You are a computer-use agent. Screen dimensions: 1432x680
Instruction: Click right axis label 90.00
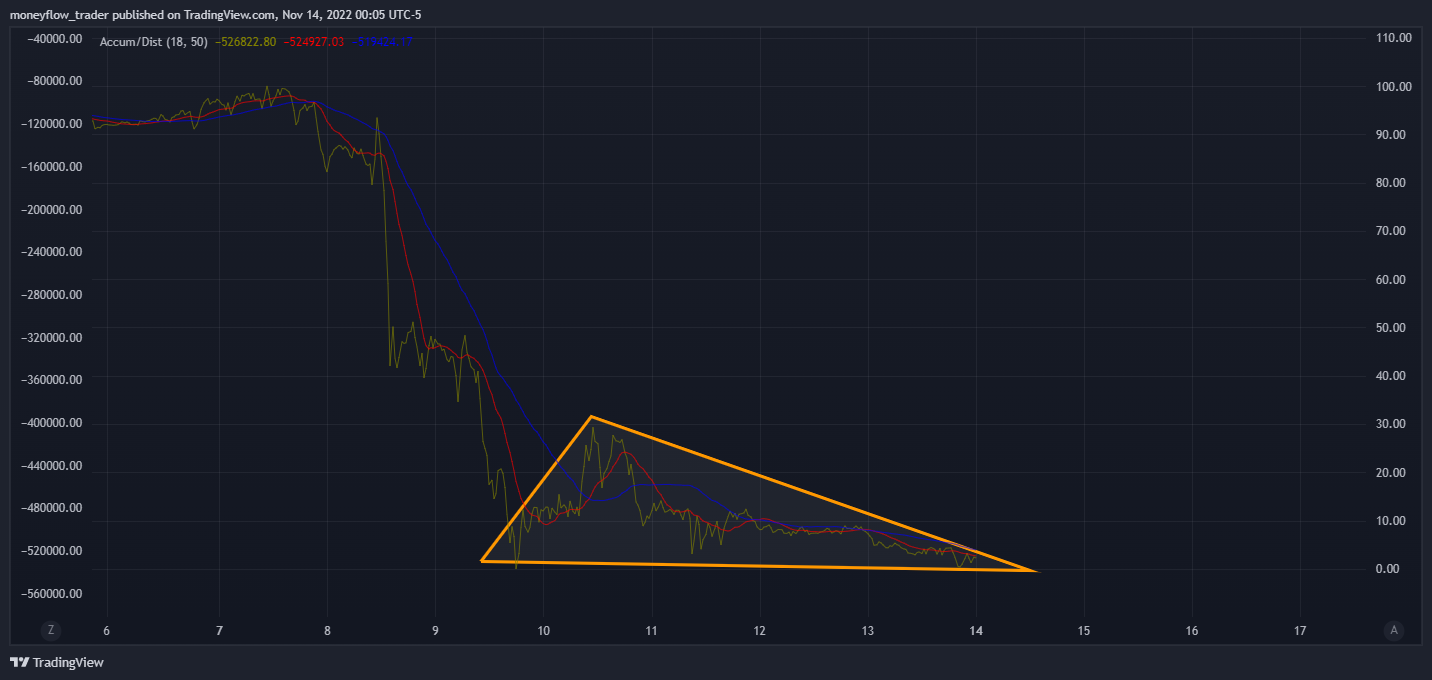point(1393,135)
